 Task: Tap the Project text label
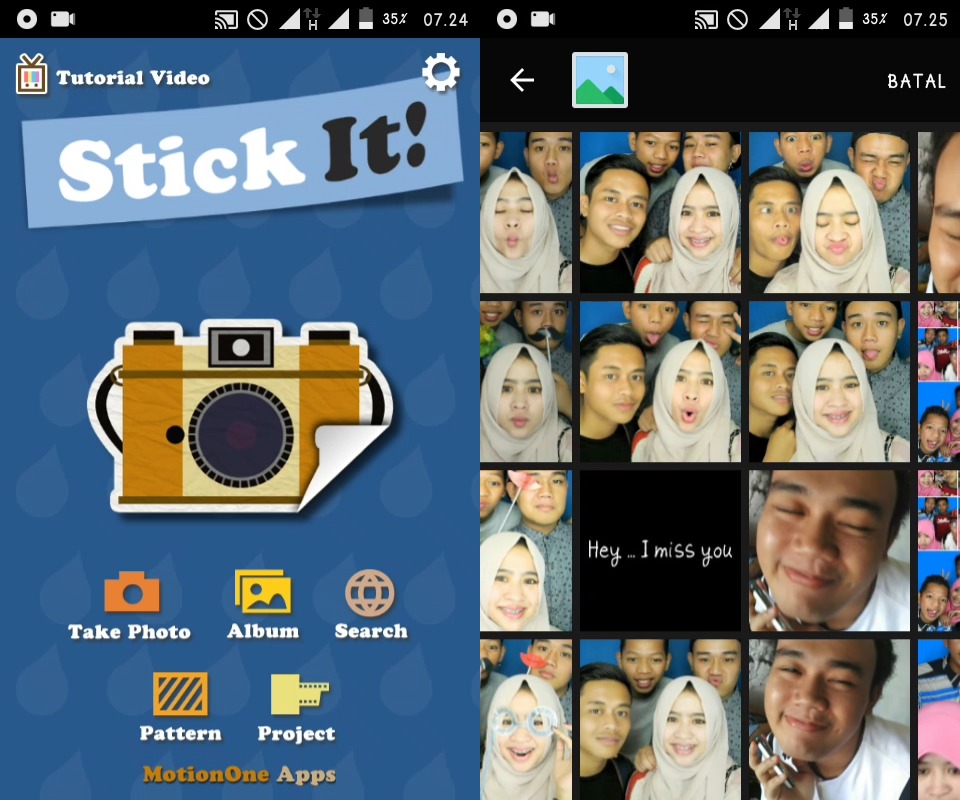pyautogui.click(x=296, y=733)
